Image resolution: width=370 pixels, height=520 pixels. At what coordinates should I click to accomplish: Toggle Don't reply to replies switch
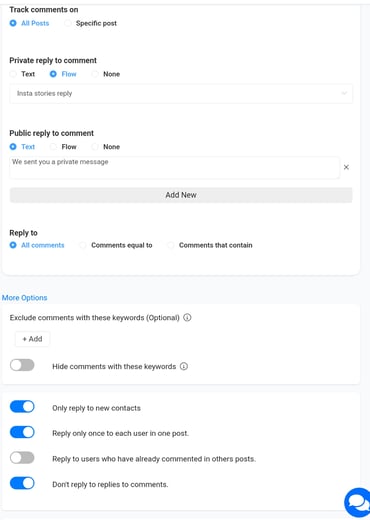tap(22, 483)
